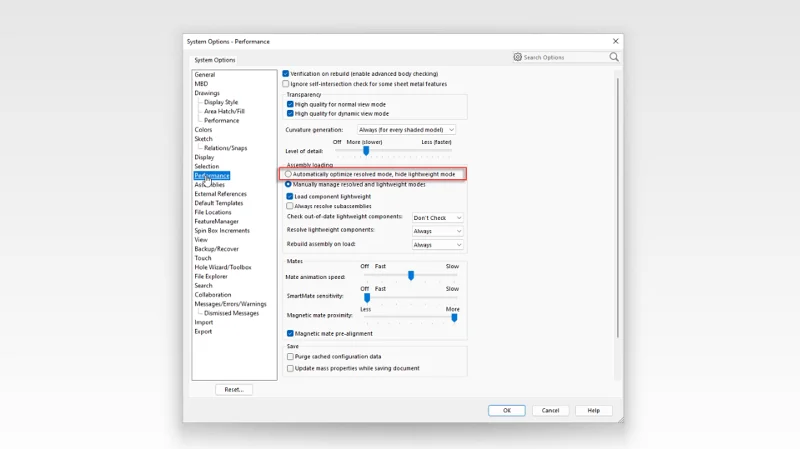Close the System Options dialog
800x449 pixels.
click(x=615, y=41)
